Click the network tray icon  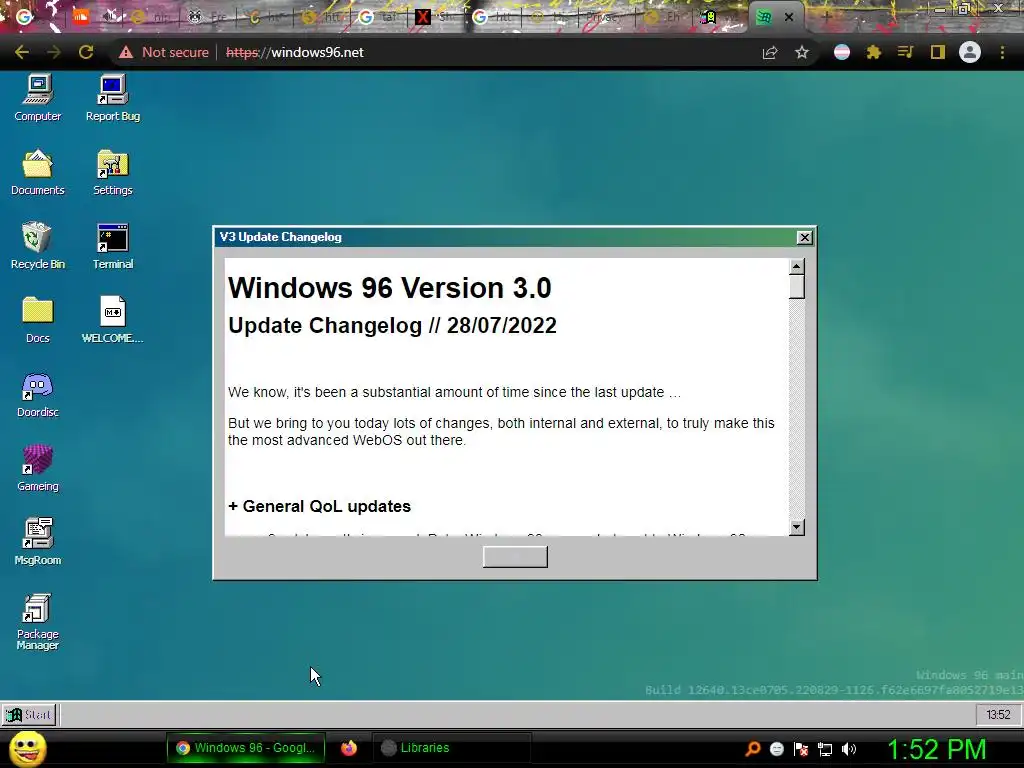825,748
